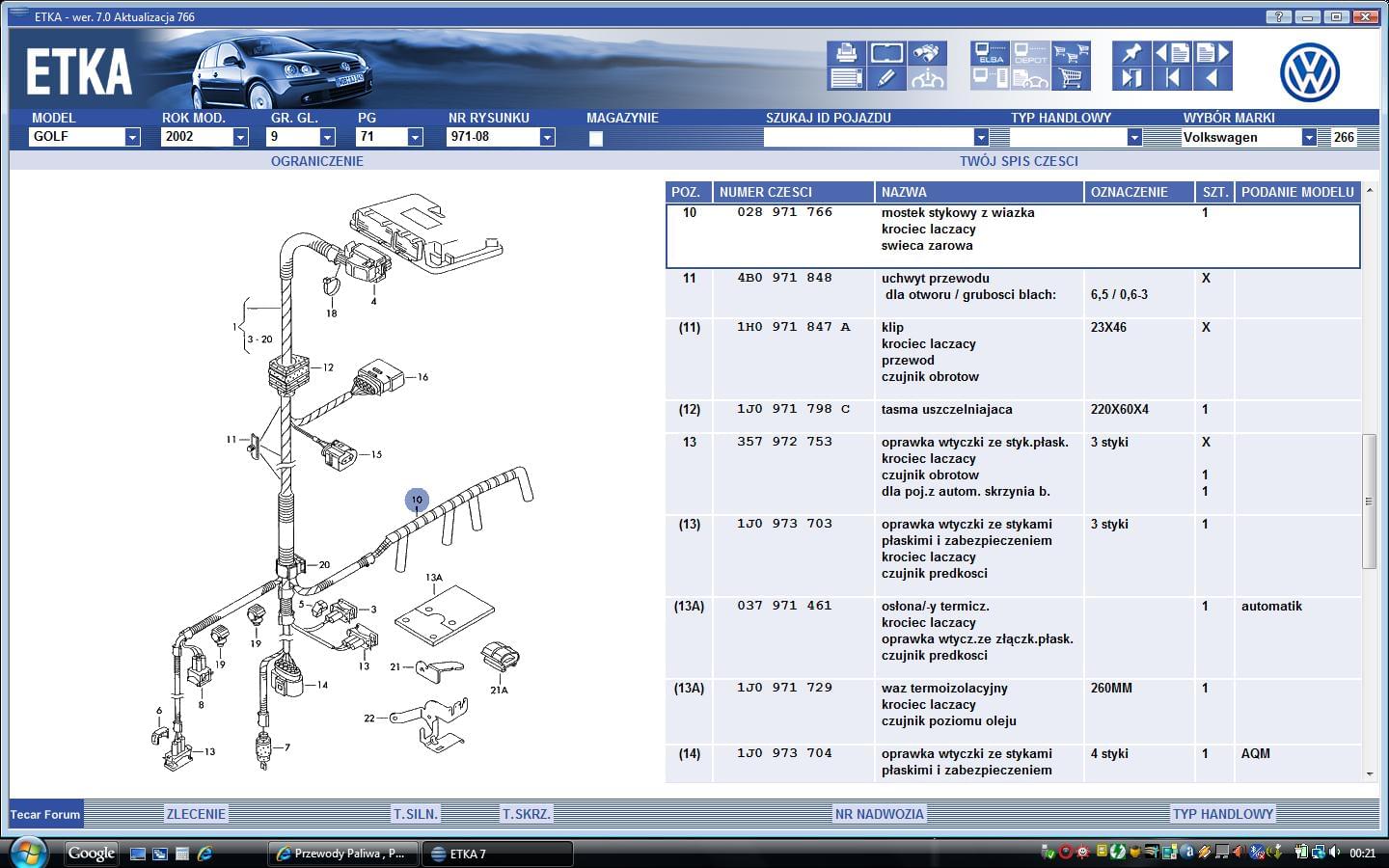Click the multiple shopping carts icon

[1071, 53]
